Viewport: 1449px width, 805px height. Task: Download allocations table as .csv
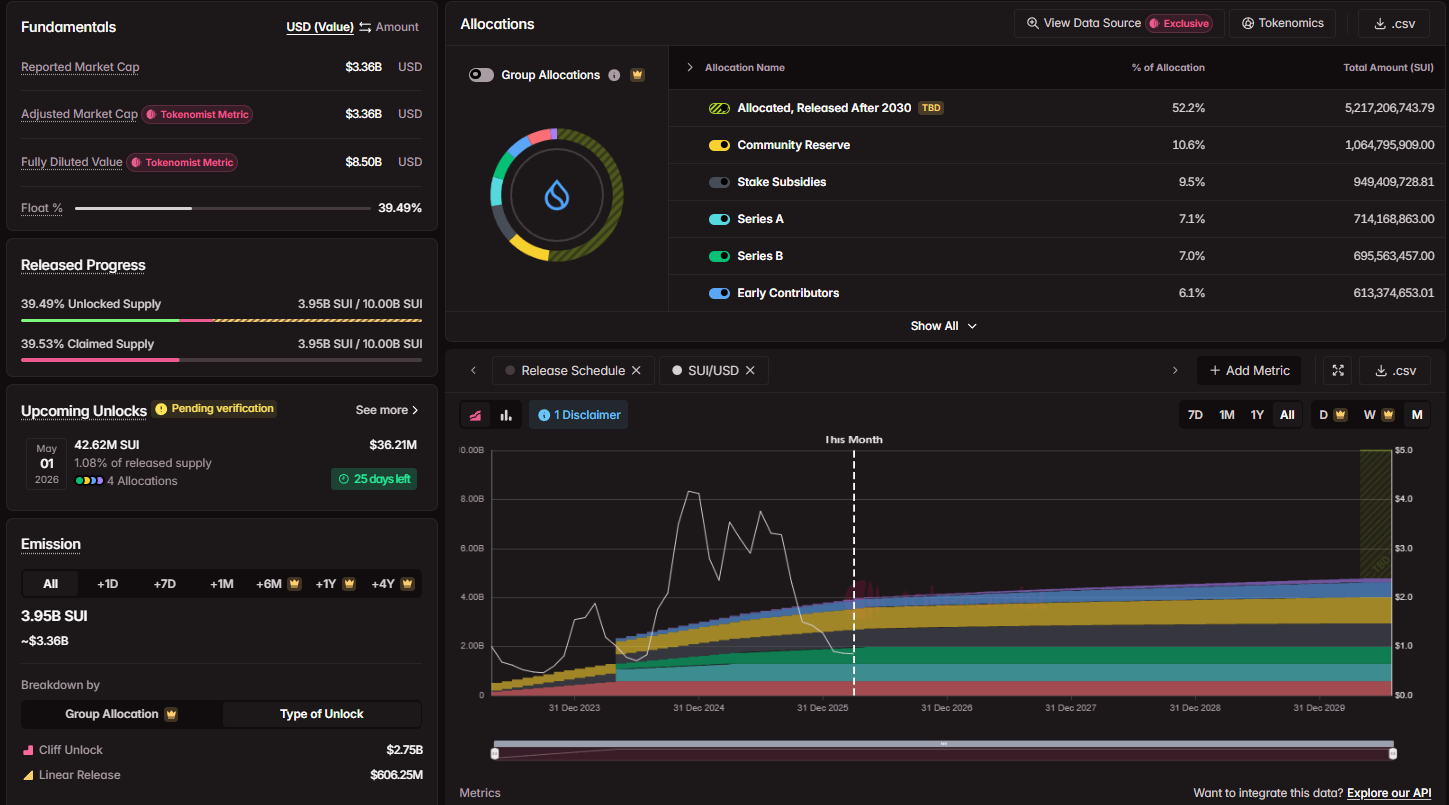point(1394,24)
